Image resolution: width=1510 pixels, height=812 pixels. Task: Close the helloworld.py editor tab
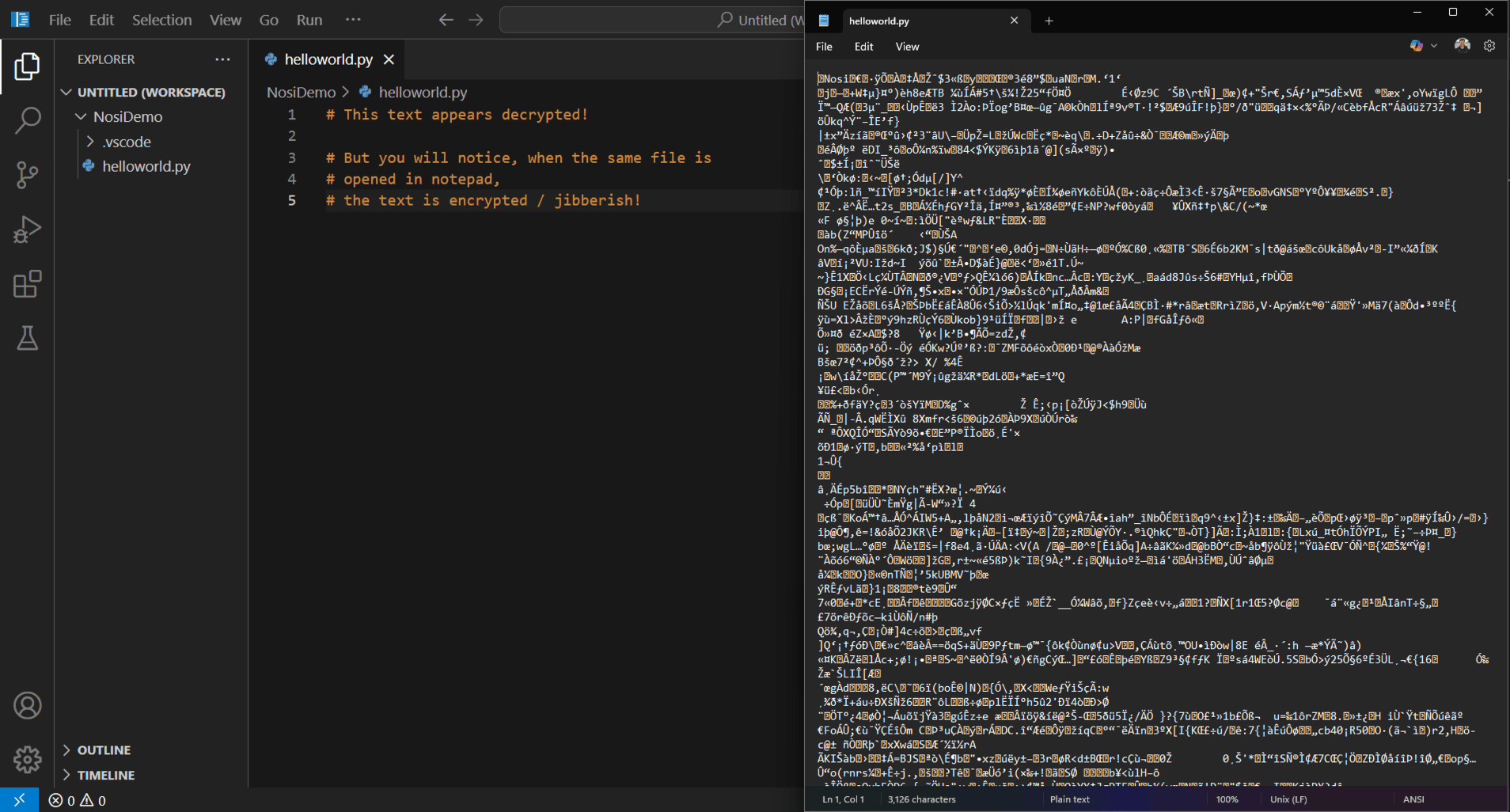click(x=389, y=59)
